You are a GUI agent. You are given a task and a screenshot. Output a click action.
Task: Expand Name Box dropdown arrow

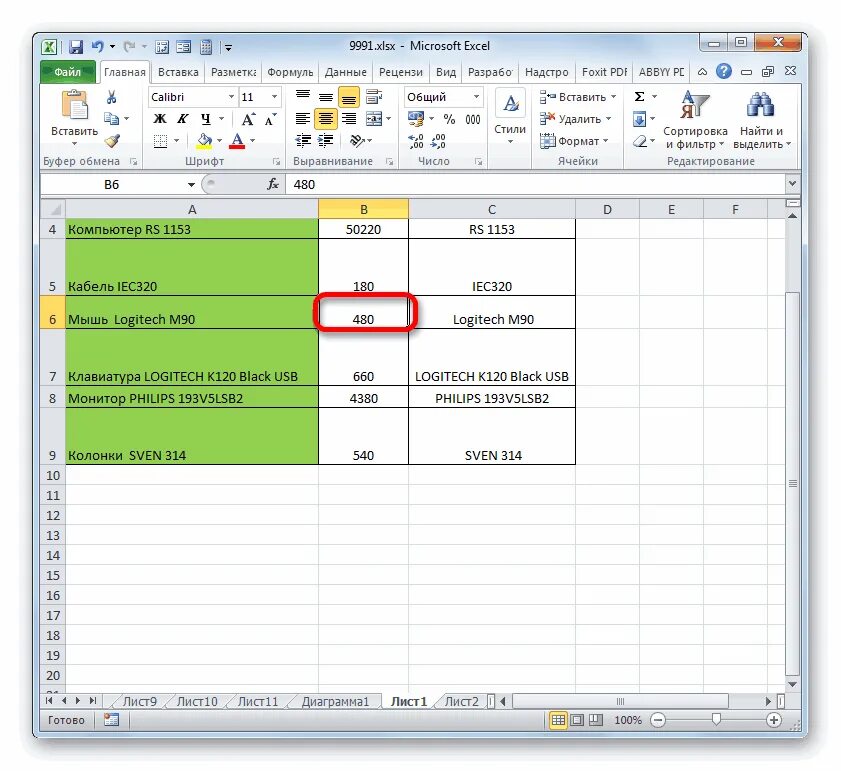(191, 185)
